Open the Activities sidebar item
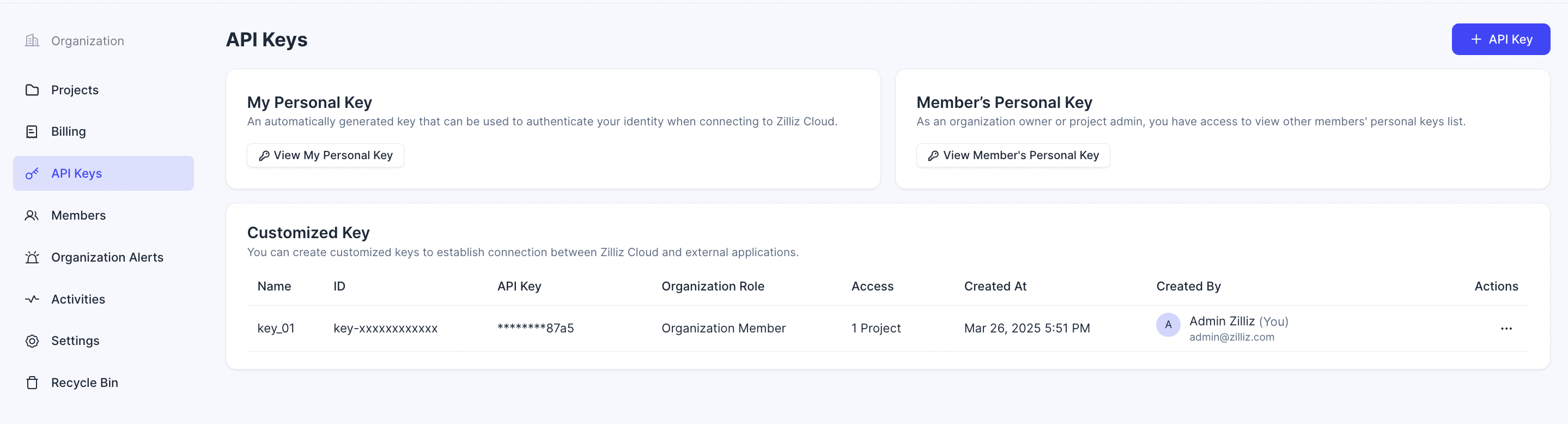Screen dimensions: 1568x424 (x=78, y=299)
